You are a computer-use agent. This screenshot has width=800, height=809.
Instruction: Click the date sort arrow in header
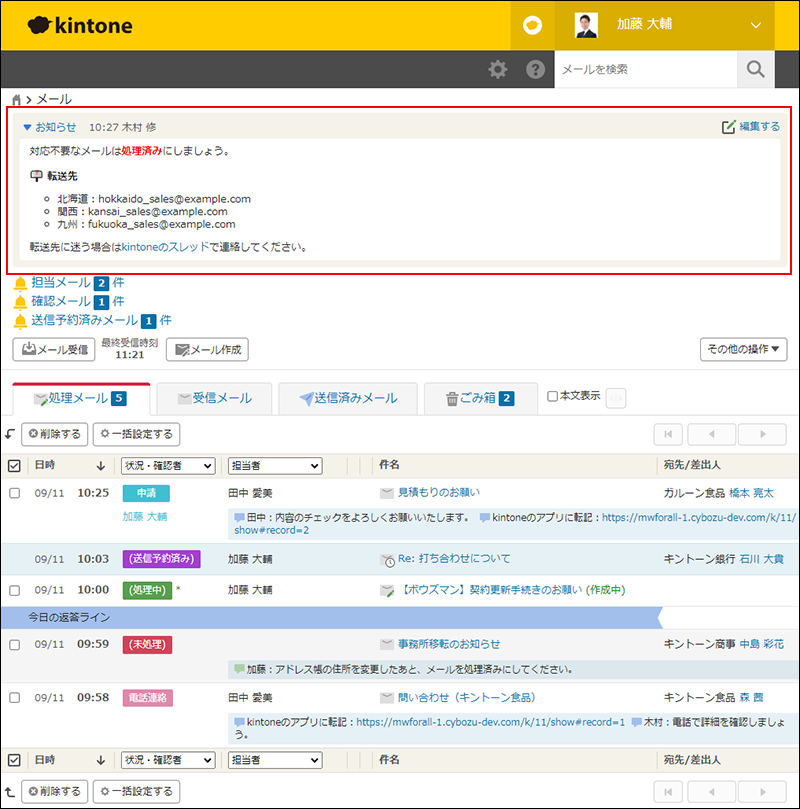[x=100, y=465]
